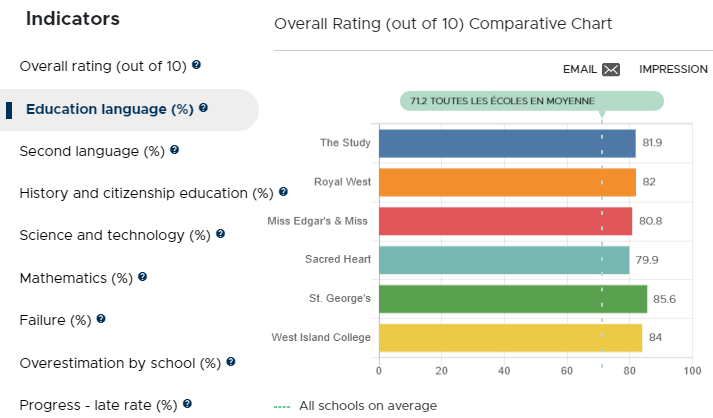Show help for Science and technology
This screenshot has width=713, height=418.
click(220, 234)
